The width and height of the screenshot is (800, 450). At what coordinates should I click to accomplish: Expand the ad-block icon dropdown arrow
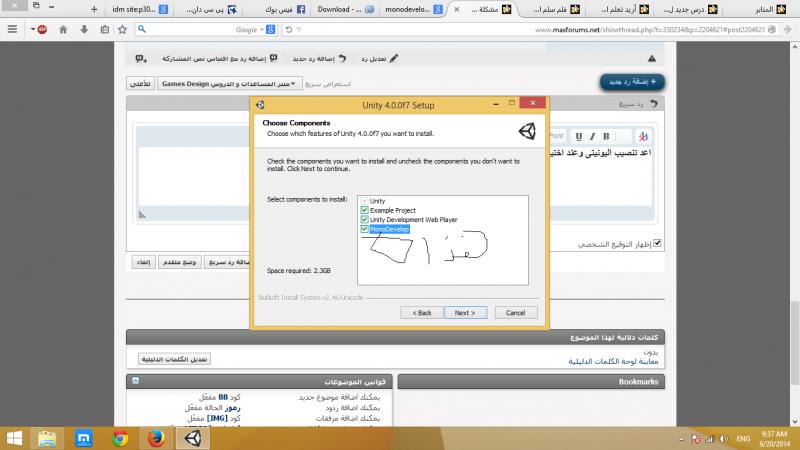[x=33, y=30]
